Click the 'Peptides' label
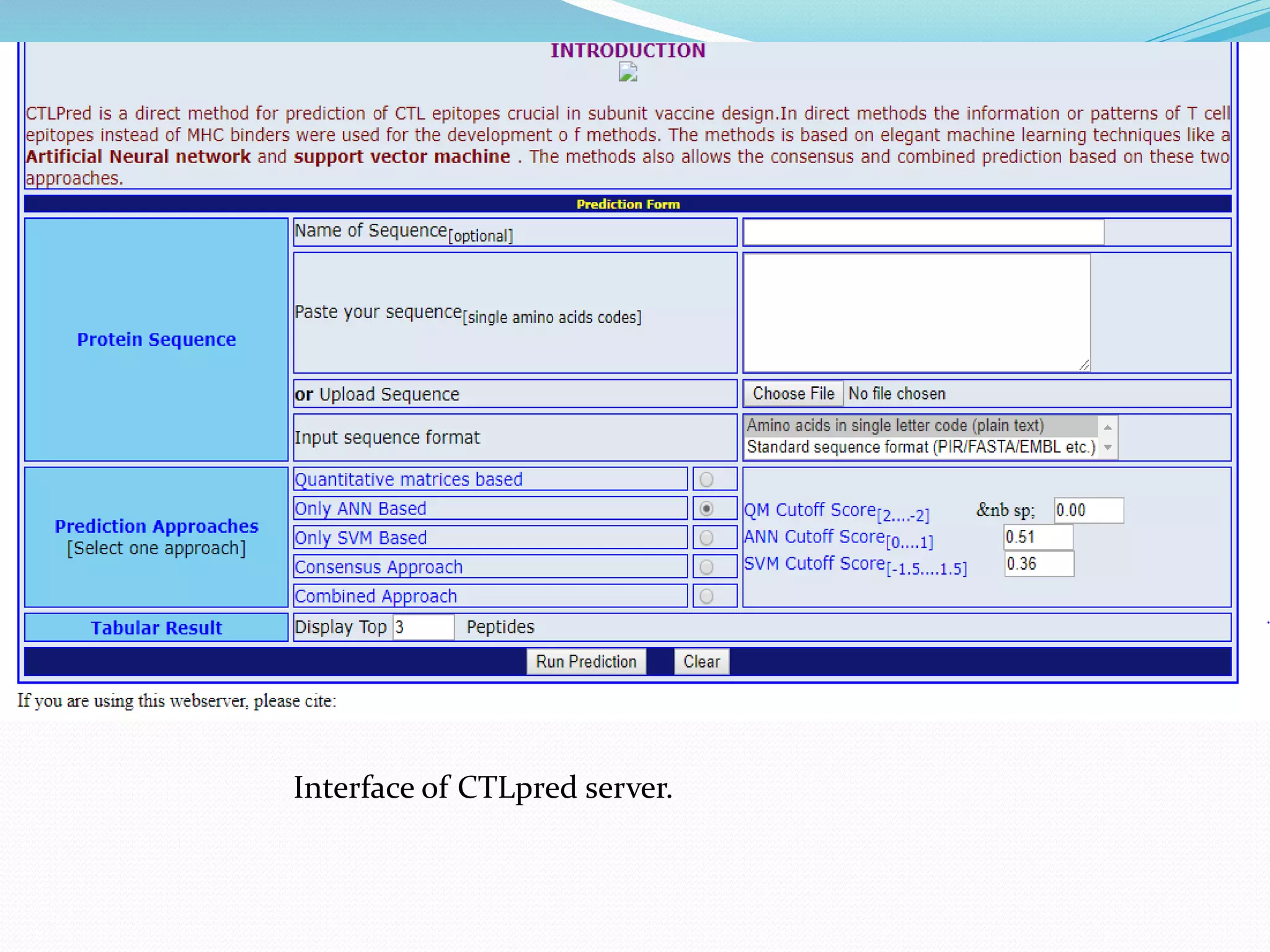 click(500, 627)
